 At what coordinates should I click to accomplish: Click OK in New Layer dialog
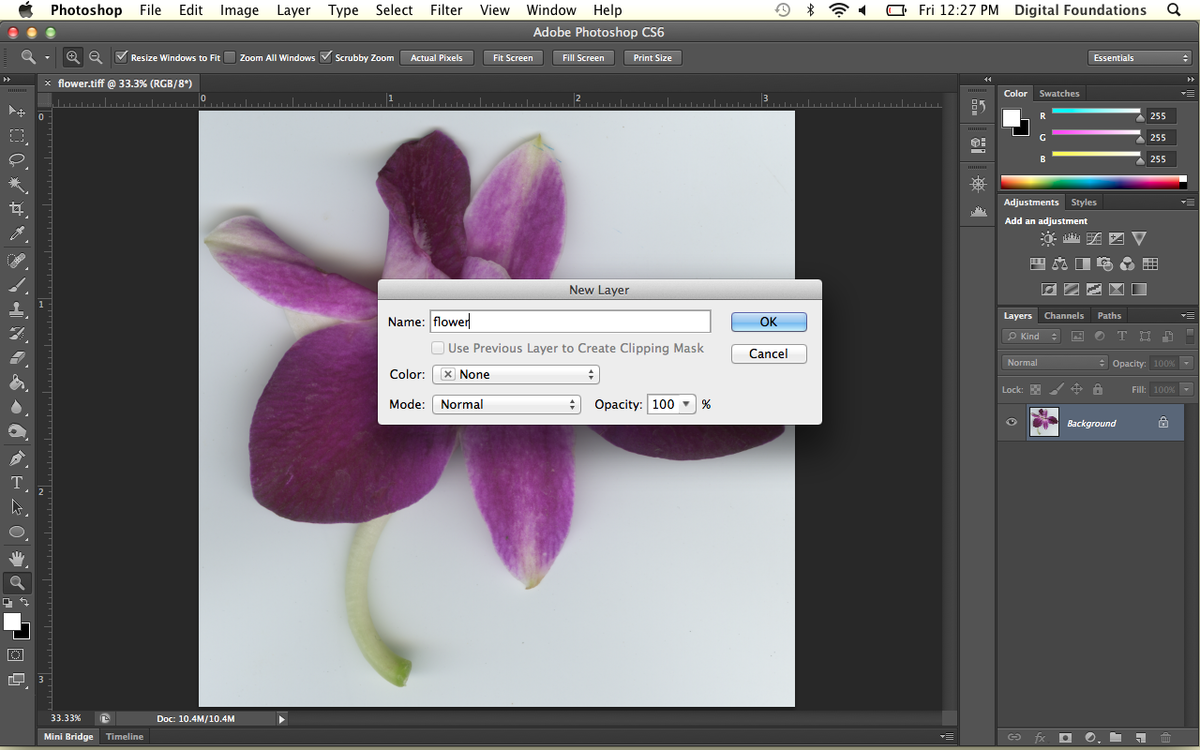(x=768, y=322)
